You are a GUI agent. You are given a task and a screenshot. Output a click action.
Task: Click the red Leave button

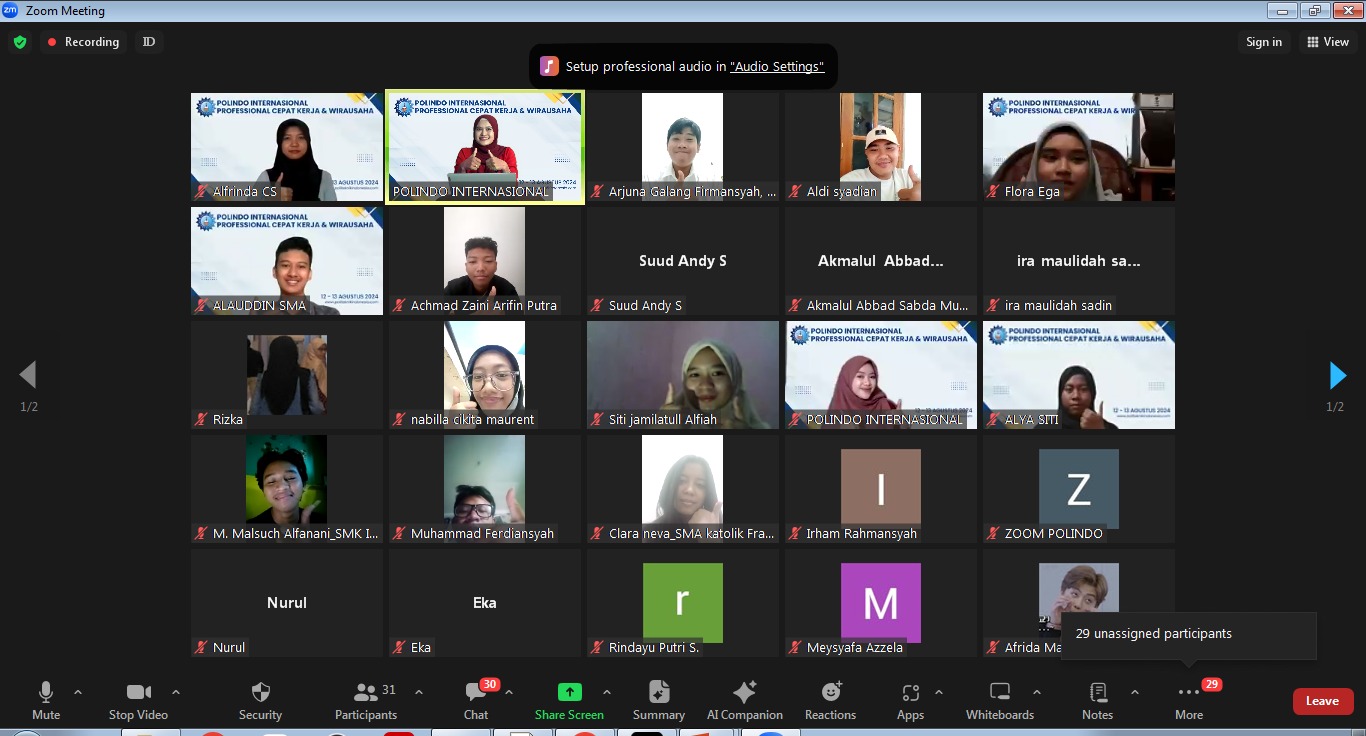(x=1322, y=701)
